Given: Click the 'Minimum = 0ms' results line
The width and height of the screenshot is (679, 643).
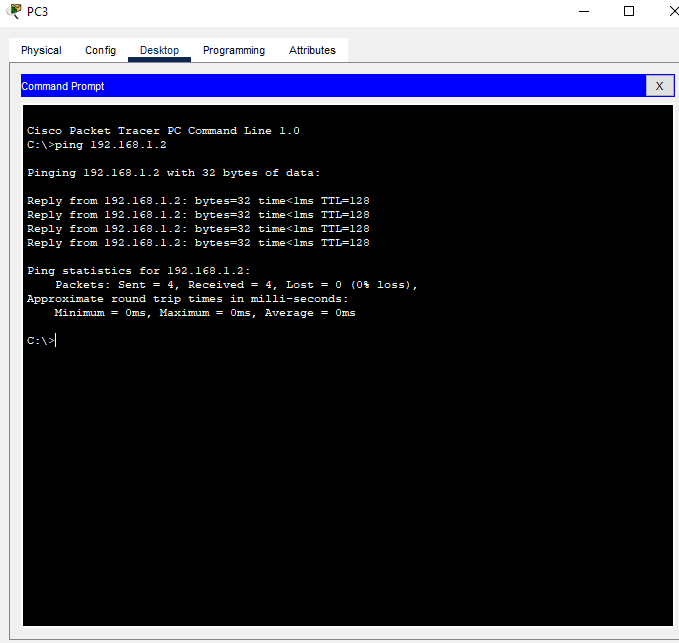Looking at the screenshot, I should click(205, 313).
